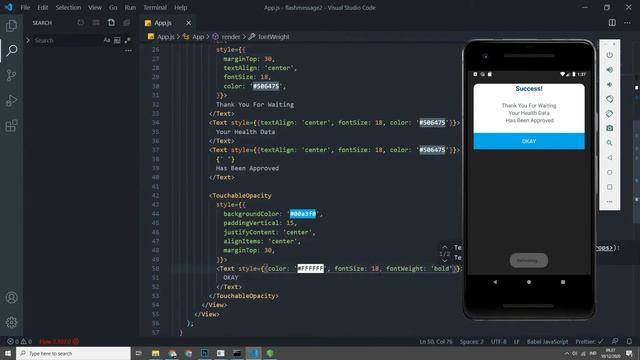The width and height of the screenshot is (640, 360).
Task: Close the App.js editor tab
Action: (188, 23)
